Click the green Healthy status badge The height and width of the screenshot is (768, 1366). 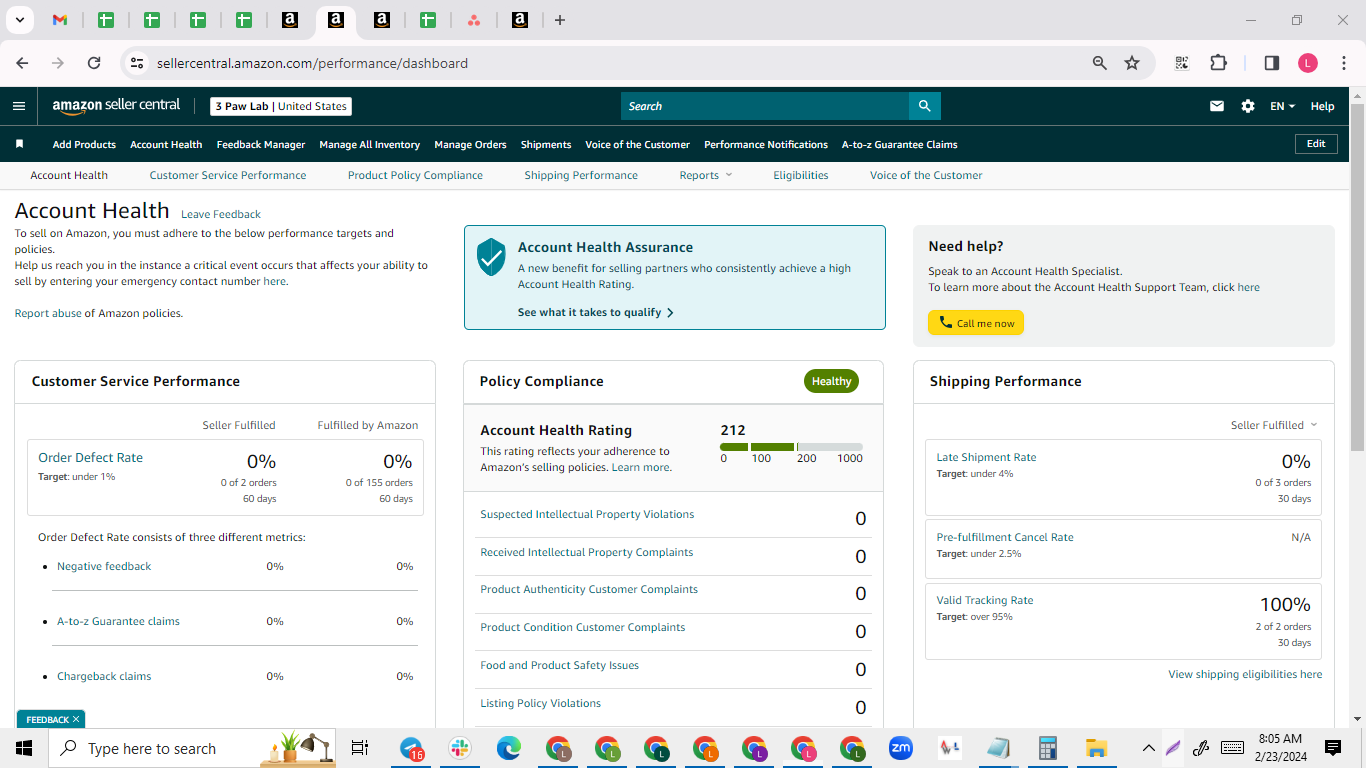click(x=831, y=381)
